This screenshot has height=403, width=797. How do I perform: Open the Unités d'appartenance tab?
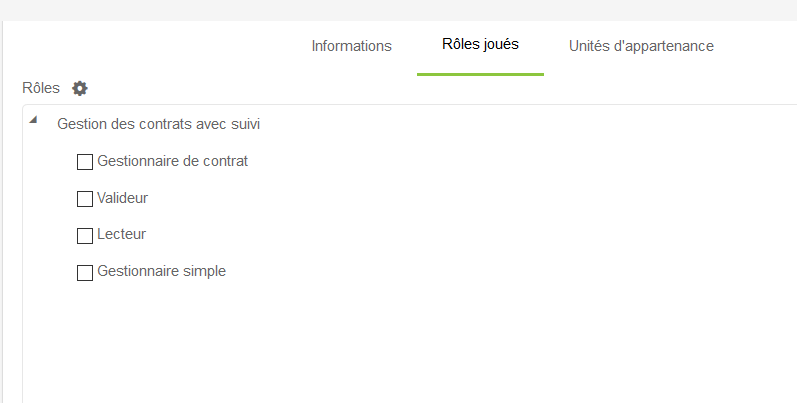point(641,46)
